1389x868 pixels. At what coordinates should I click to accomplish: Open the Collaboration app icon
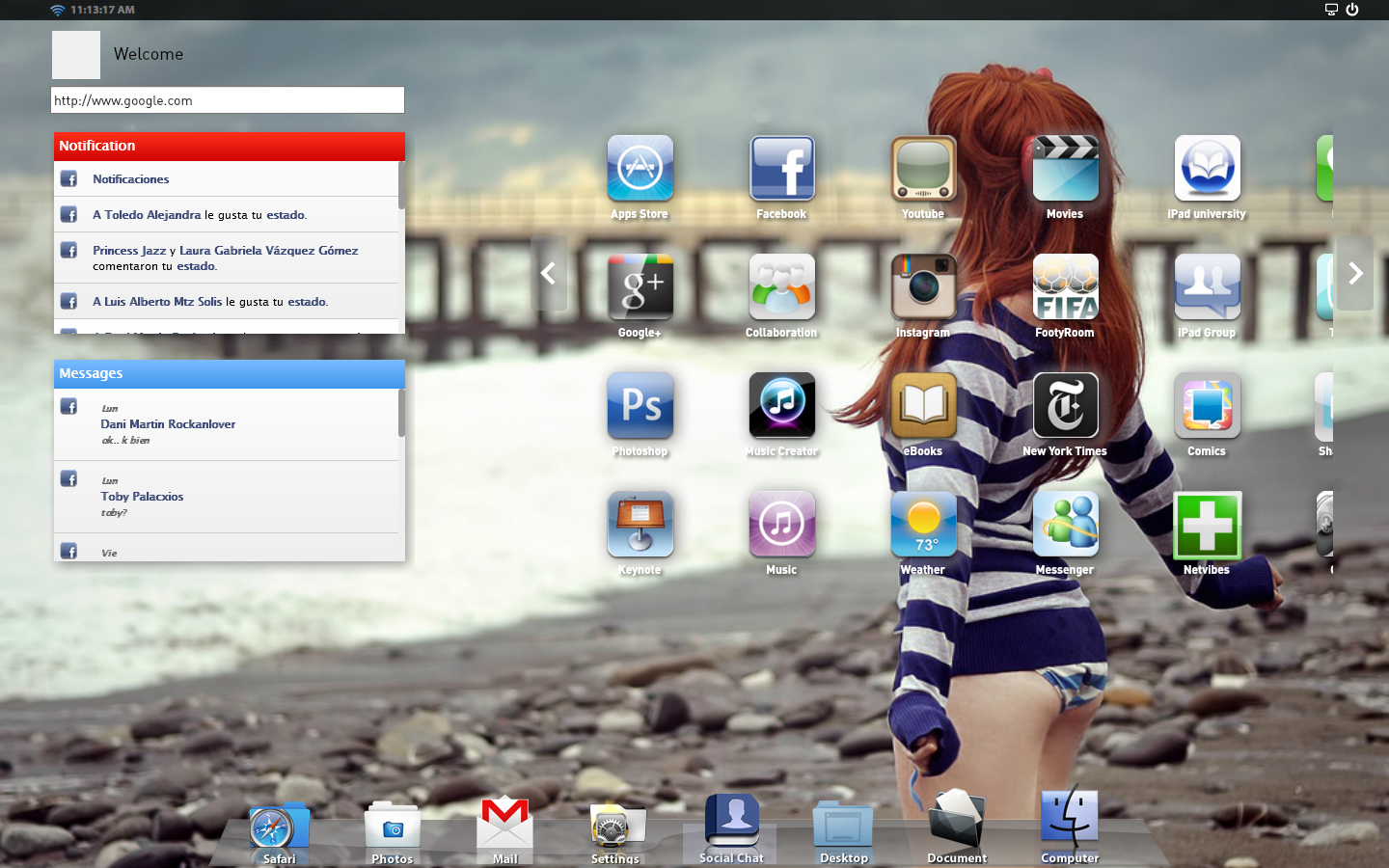coord(781,286)
